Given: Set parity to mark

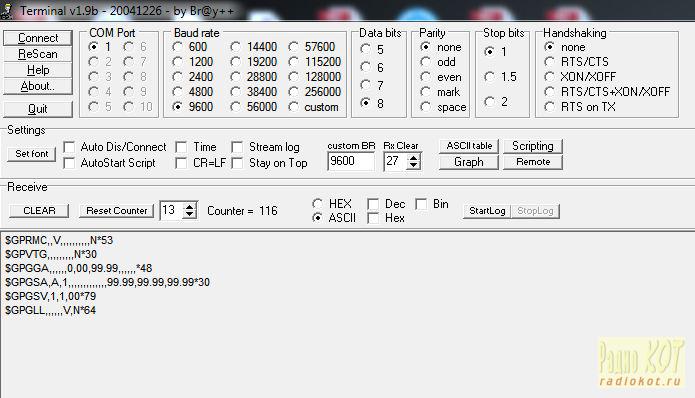Looking at the screenshot, I should coord(426,92).
